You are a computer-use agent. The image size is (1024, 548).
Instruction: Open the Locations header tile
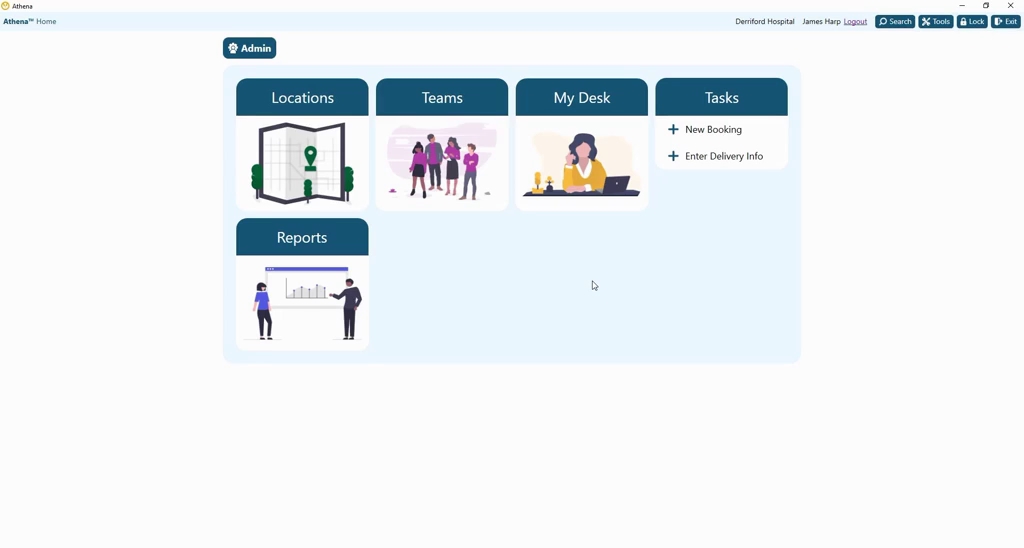302,97
